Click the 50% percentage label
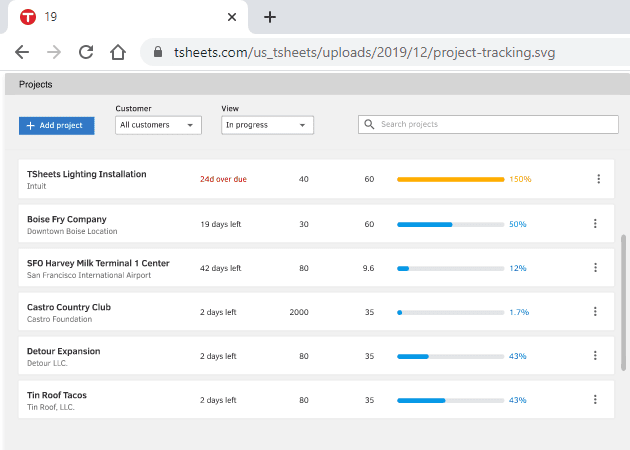This screenshot has width=630, height=450. 518,224
